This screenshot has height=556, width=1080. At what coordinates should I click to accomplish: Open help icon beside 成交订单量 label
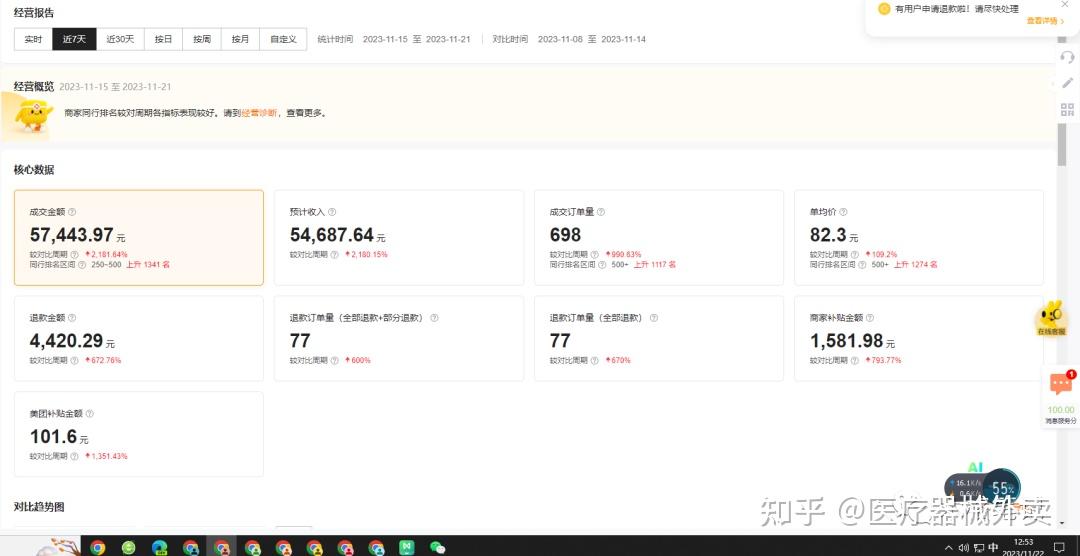(x=601, y=212)
